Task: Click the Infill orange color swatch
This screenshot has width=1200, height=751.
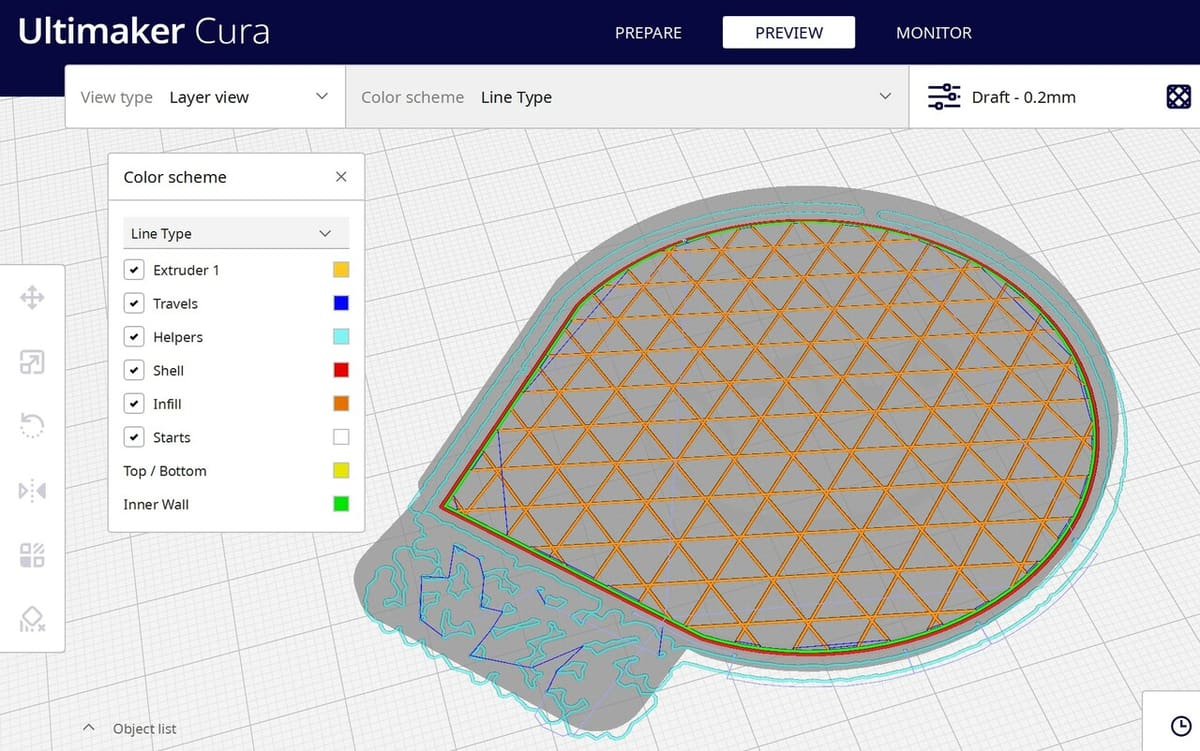Action: [x=341, y=404]
